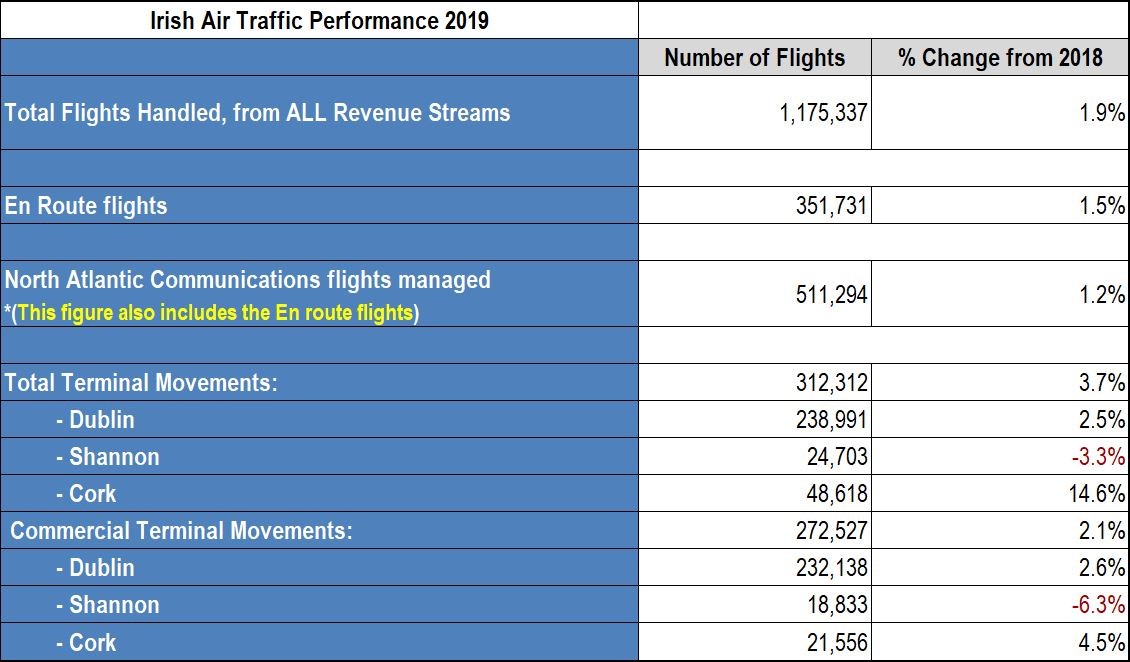Click the Shannon label under Commercial Terminal Movements
The height and width of the screenshot is (662, 1130).
(107, 604)
